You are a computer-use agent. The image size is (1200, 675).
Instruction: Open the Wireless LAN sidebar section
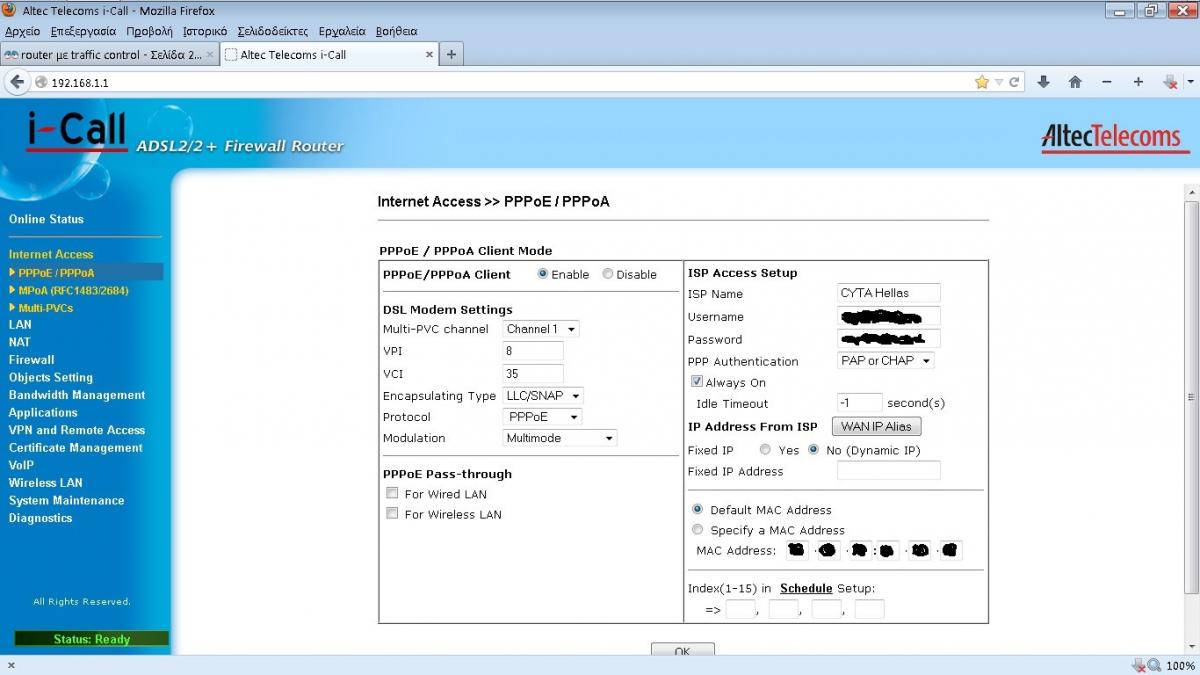click(46, 483)
